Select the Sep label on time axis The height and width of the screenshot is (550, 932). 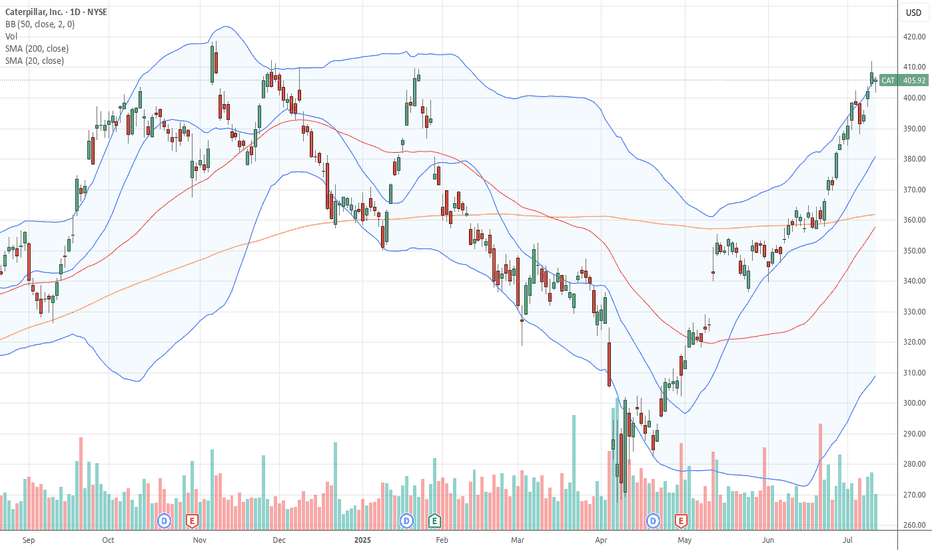click(29, 540)
